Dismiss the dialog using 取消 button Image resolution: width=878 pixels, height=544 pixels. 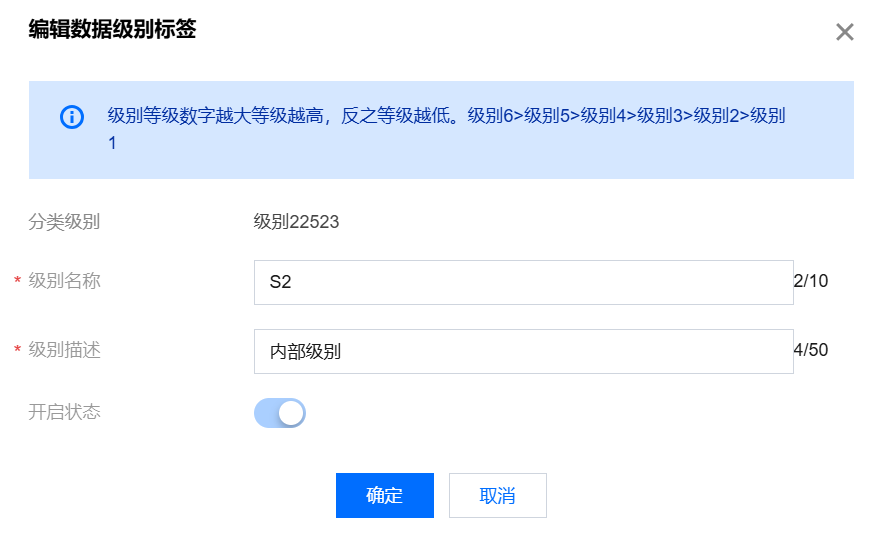[497, 495]
